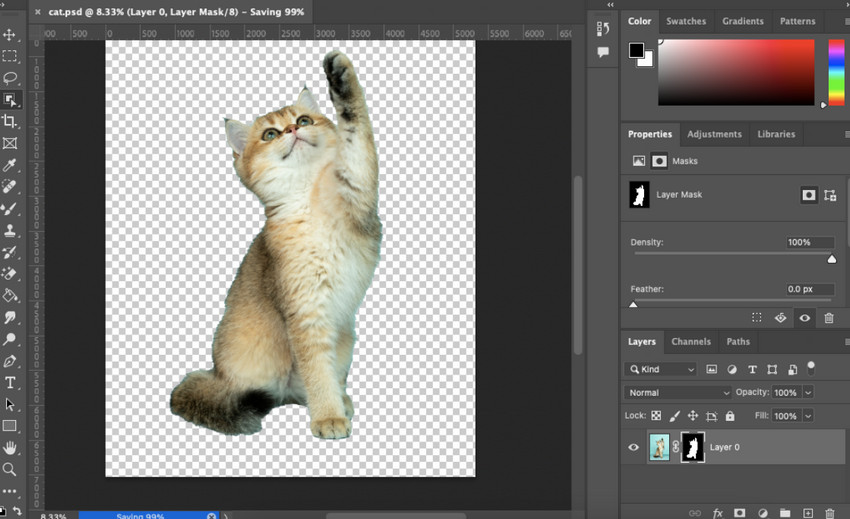Click the Add layer mask icon
This screenshot has height=519, width=850.
coord(740,513)
